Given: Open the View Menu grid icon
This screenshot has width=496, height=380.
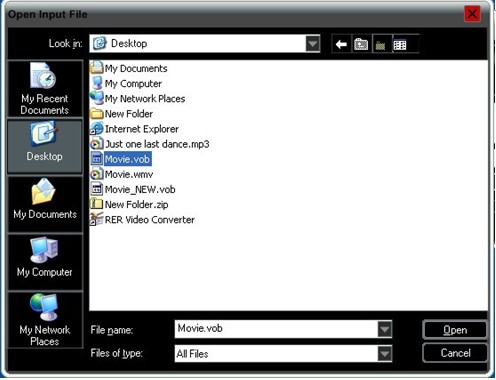Looking at the screenshot, I should [x=400, y=44].
